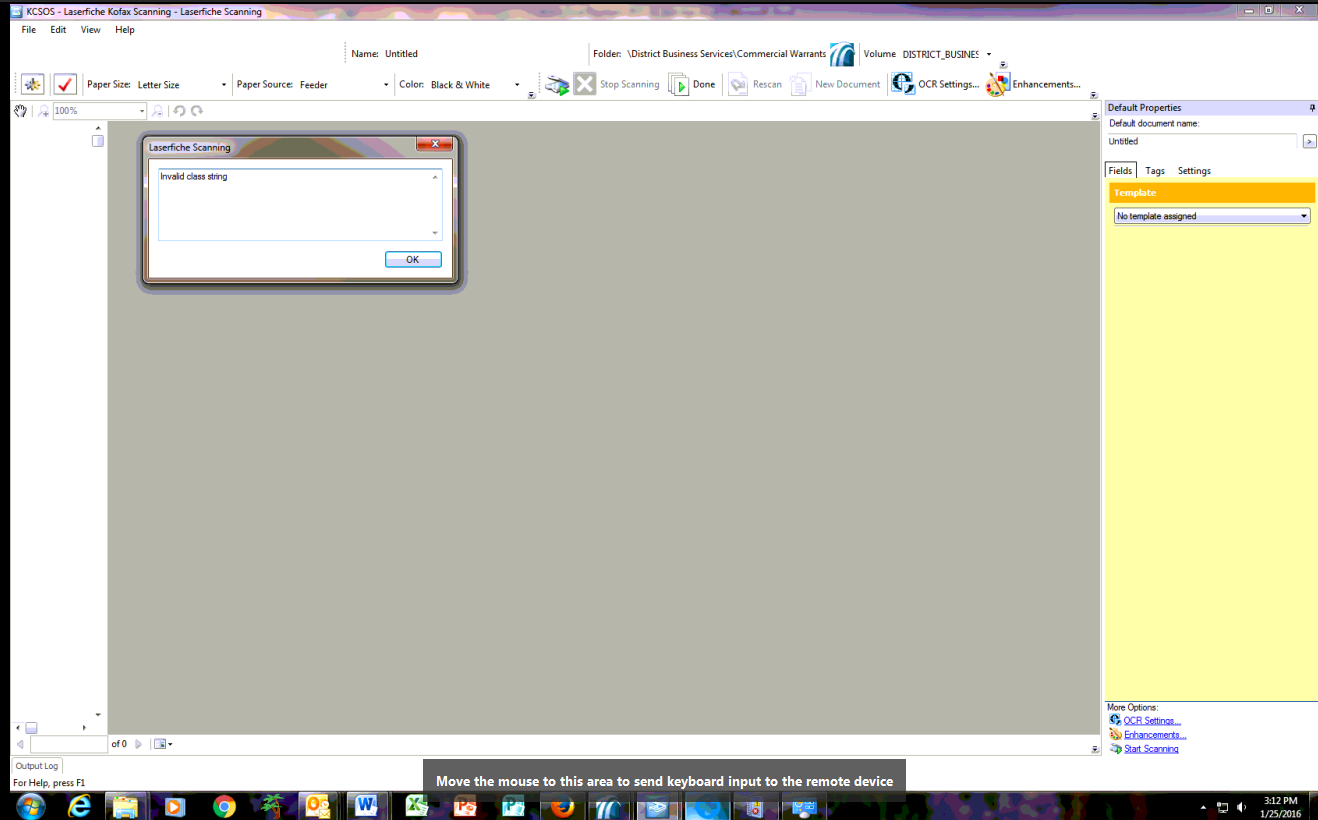
Task: Click the Enhancements link under More Options
Action: click(1155, 735)
